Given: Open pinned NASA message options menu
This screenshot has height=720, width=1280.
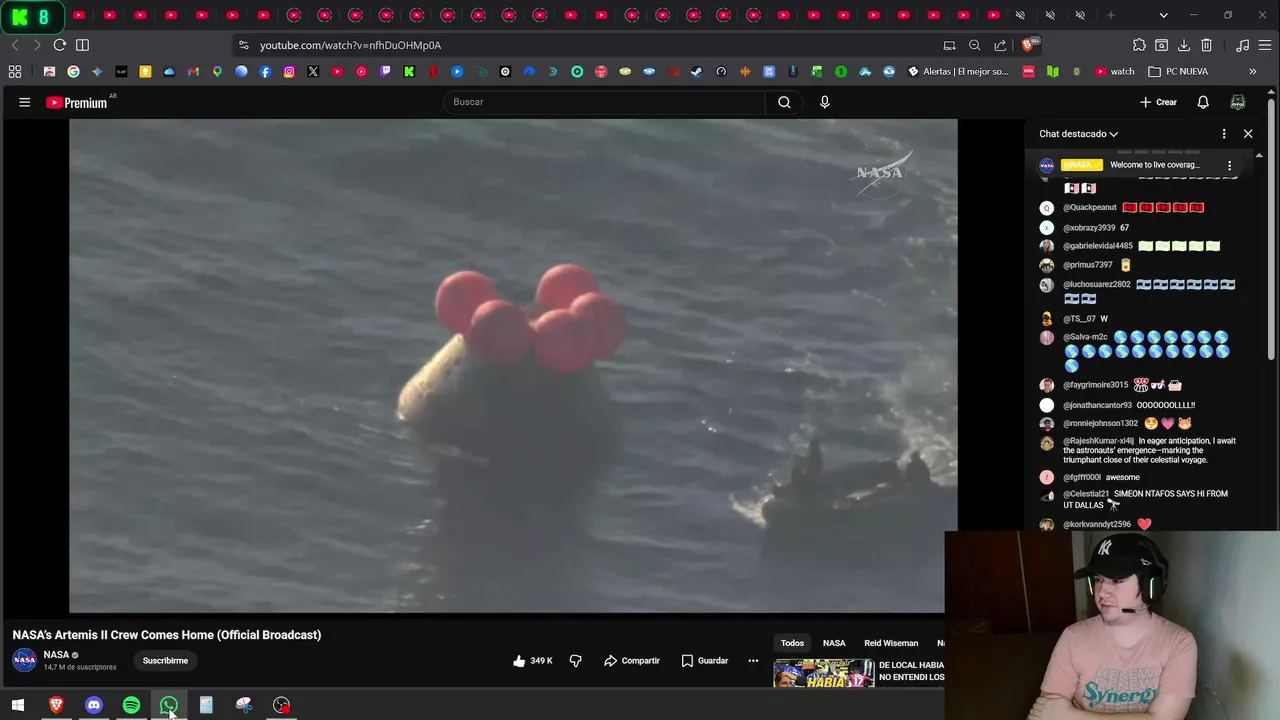Looking at the screenshot, I should pos(1230,165).
